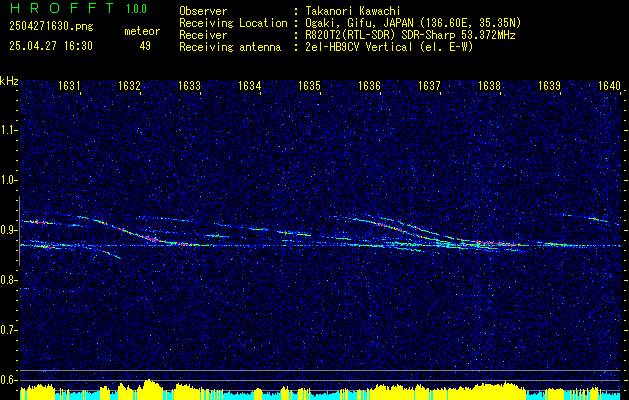The image size is (629, 400).
Task: Click the 1638 time marker
Action: coord(489,85)
